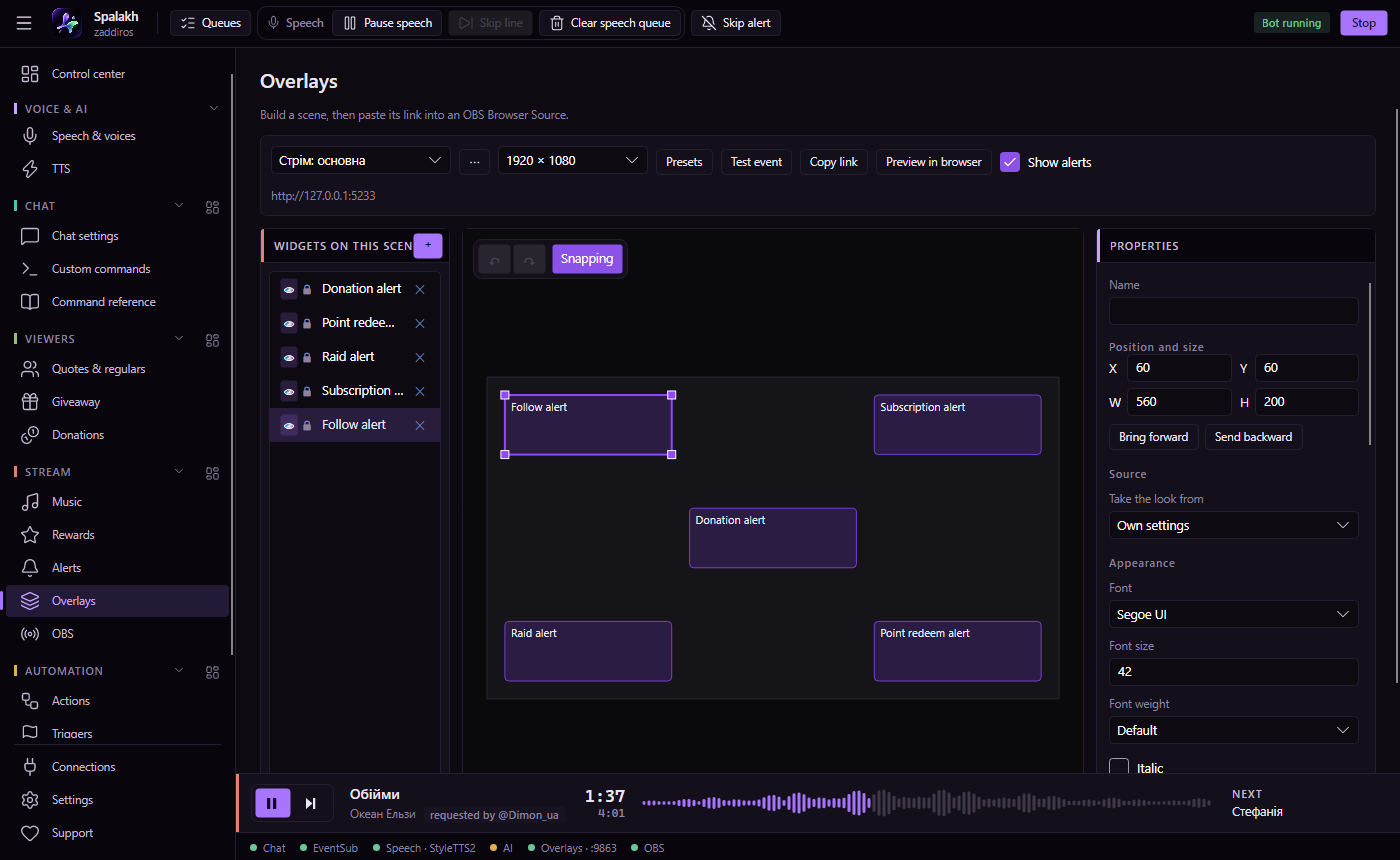Toggle visibility of Donation alert widget
Image resolution: width=1400 pixels, height=860 pixels.
tap(289, 289)
